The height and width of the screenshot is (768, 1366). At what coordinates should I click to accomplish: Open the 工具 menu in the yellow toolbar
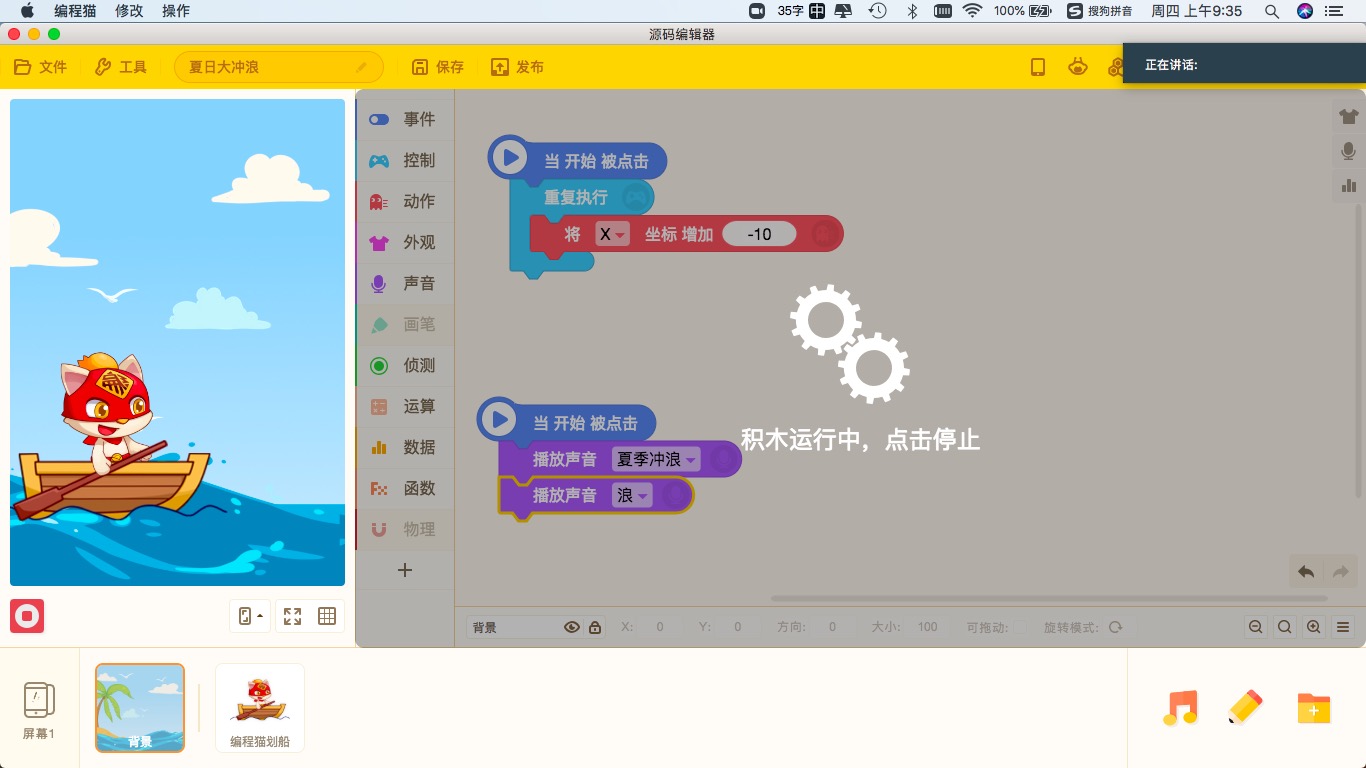pos(121,67)
